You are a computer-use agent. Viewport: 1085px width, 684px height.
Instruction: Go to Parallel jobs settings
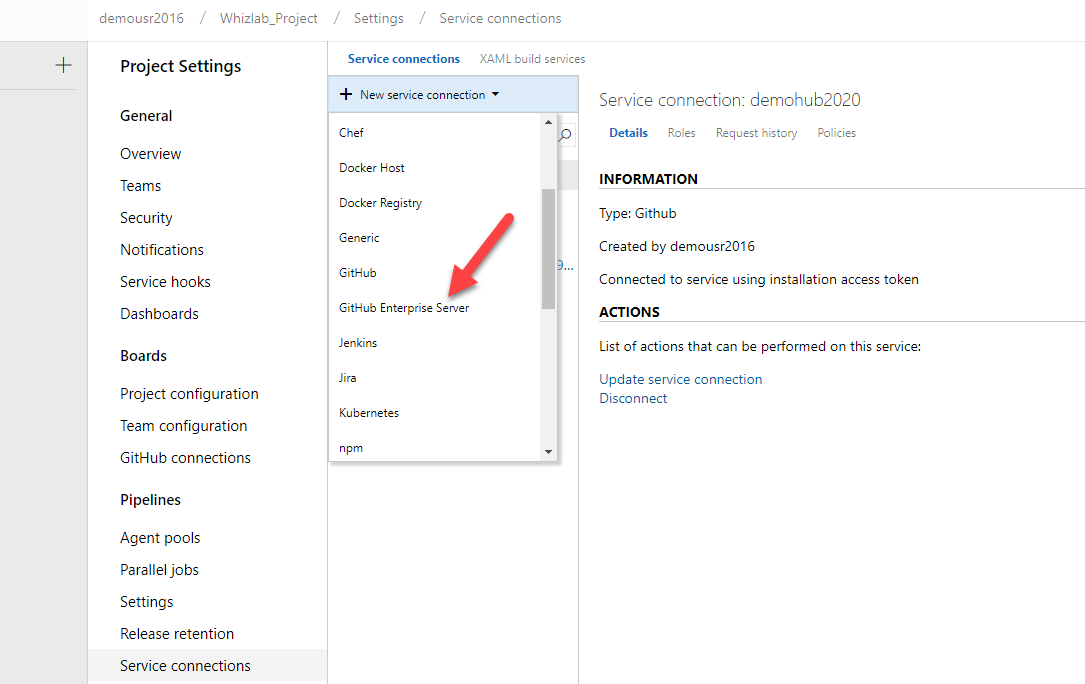tap(159, 570)
